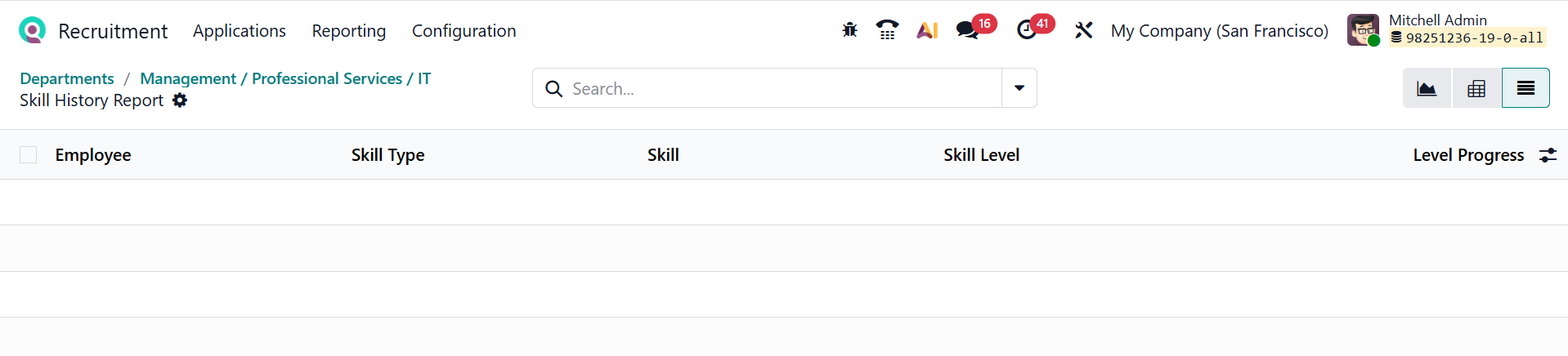
Task: Open the Applications menu
Action: 240,31
